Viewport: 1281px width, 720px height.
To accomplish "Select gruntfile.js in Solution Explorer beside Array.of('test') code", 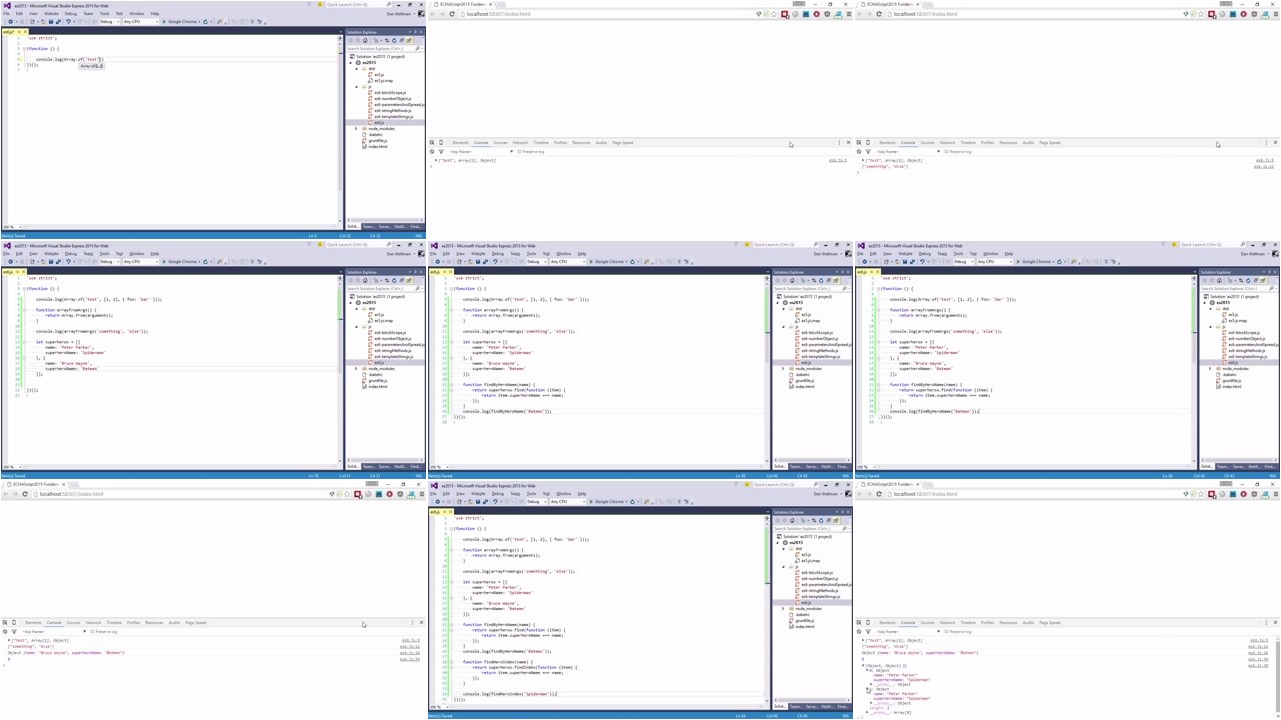I will click(x=378, y=141).
